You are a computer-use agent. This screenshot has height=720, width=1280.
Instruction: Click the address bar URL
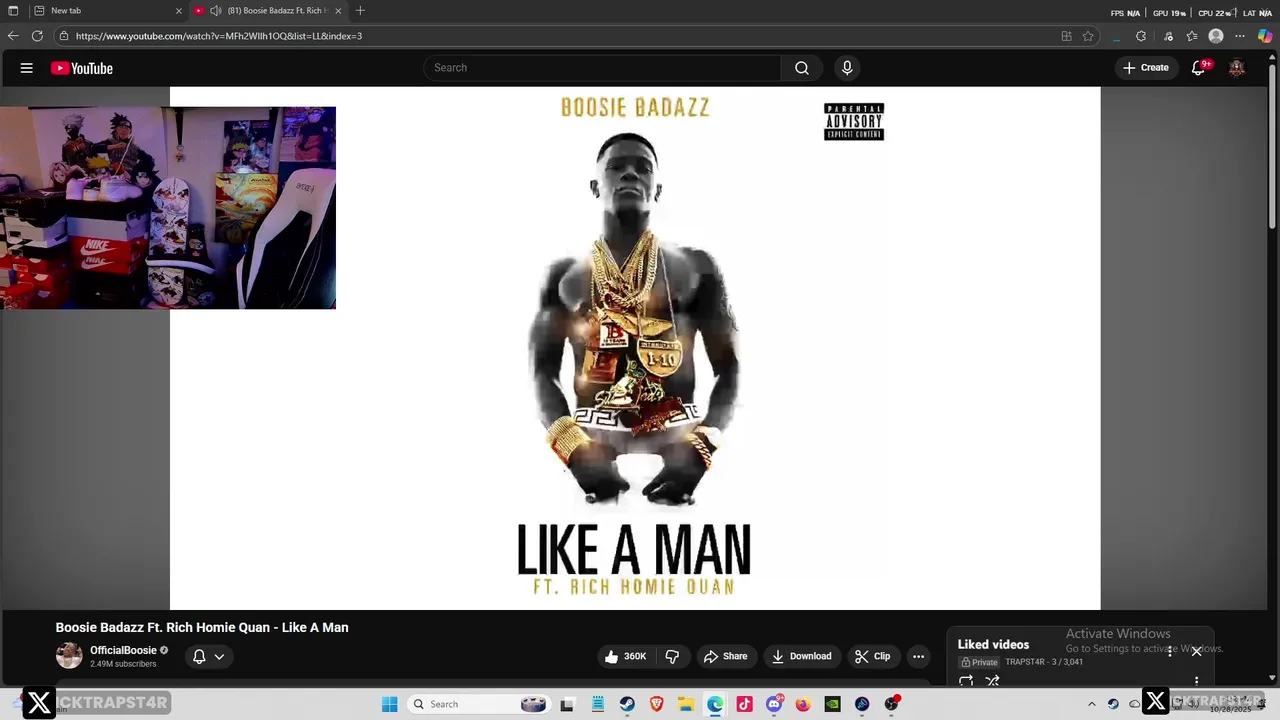pyautogui.click(x=219, y=36)
